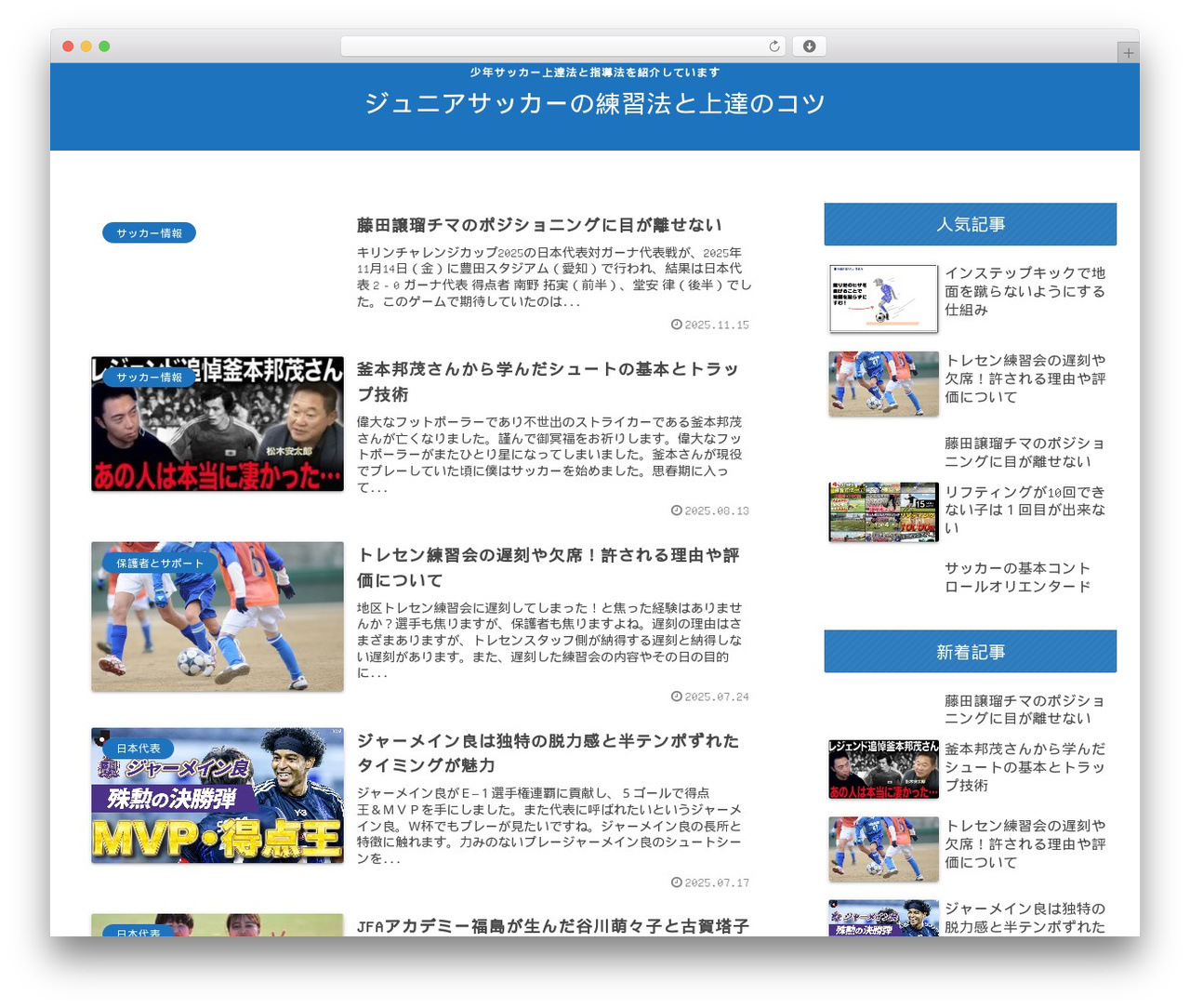Viewport: 1190px width, 1008px height.
Task: Open a new browser tab with plus button
Action: coord(1128,53)
